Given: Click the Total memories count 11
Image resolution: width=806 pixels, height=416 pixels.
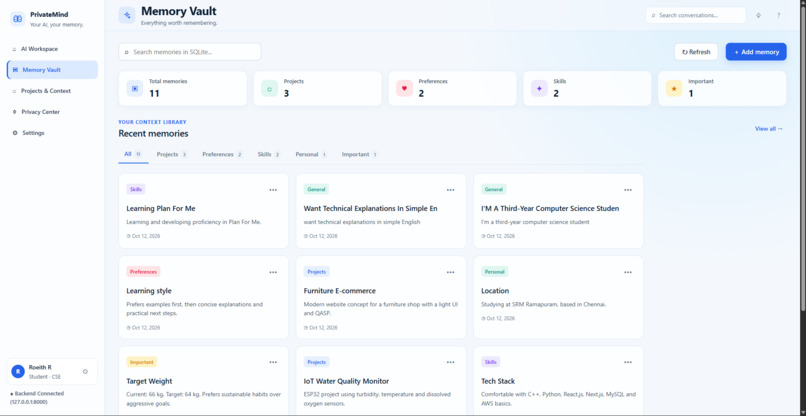Looking at the screenshot, I should point(155,93).
